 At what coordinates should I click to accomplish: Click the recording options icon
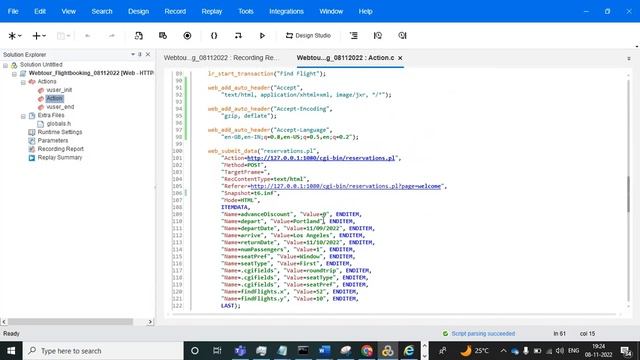point(163,36)
